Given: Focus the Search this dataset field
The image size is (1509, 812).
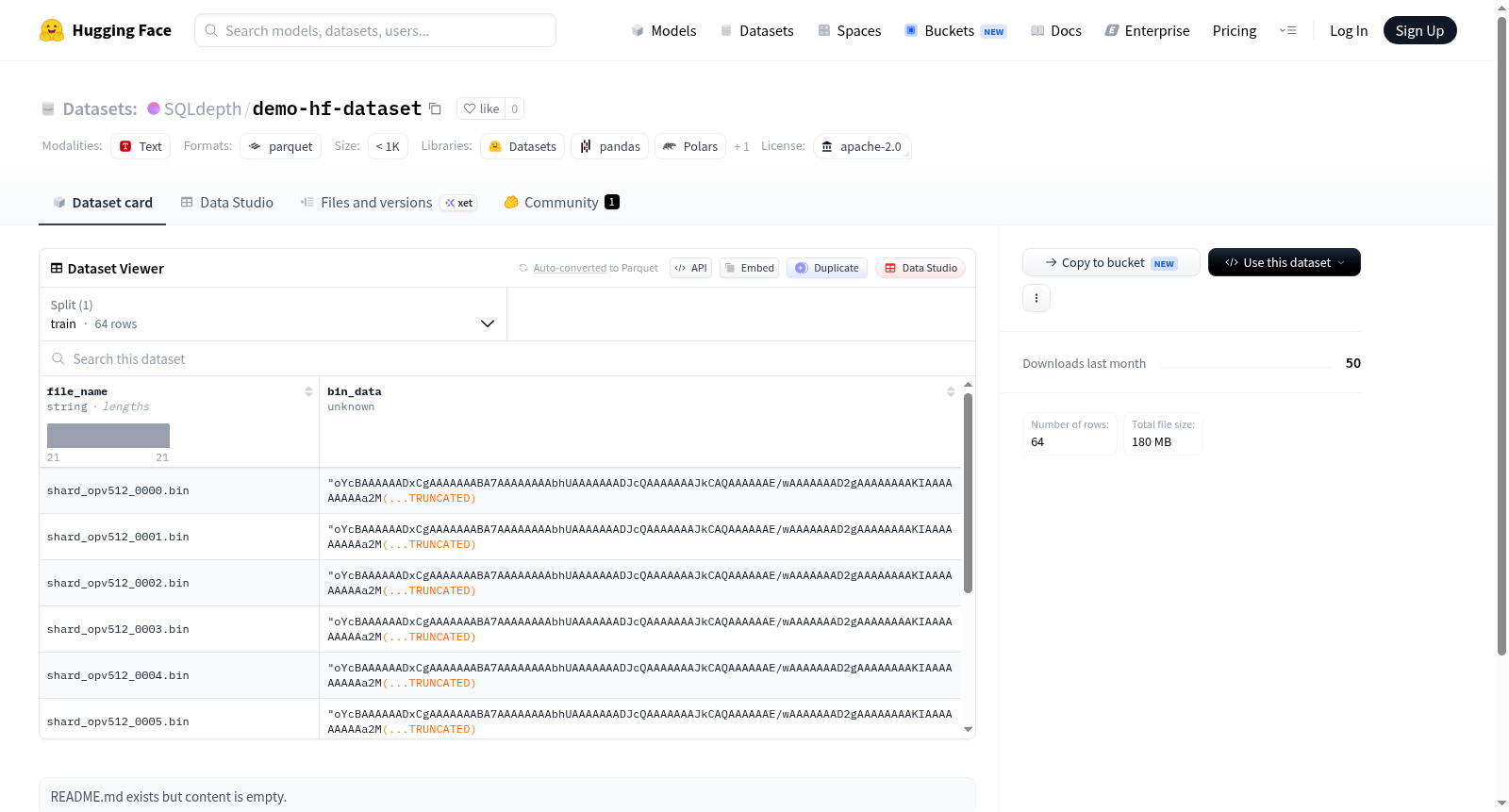Looking at the screenshot, I should (x=507, y=358).
